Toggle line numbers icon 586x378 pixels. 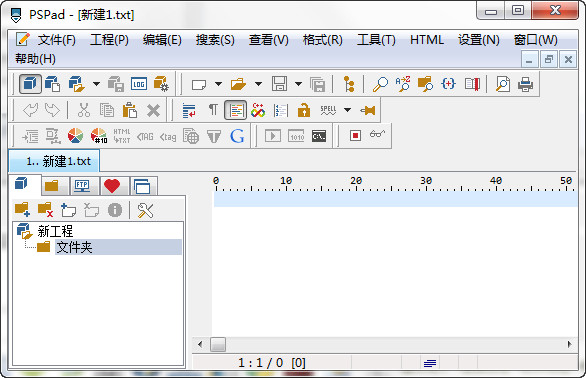[281, 110]
